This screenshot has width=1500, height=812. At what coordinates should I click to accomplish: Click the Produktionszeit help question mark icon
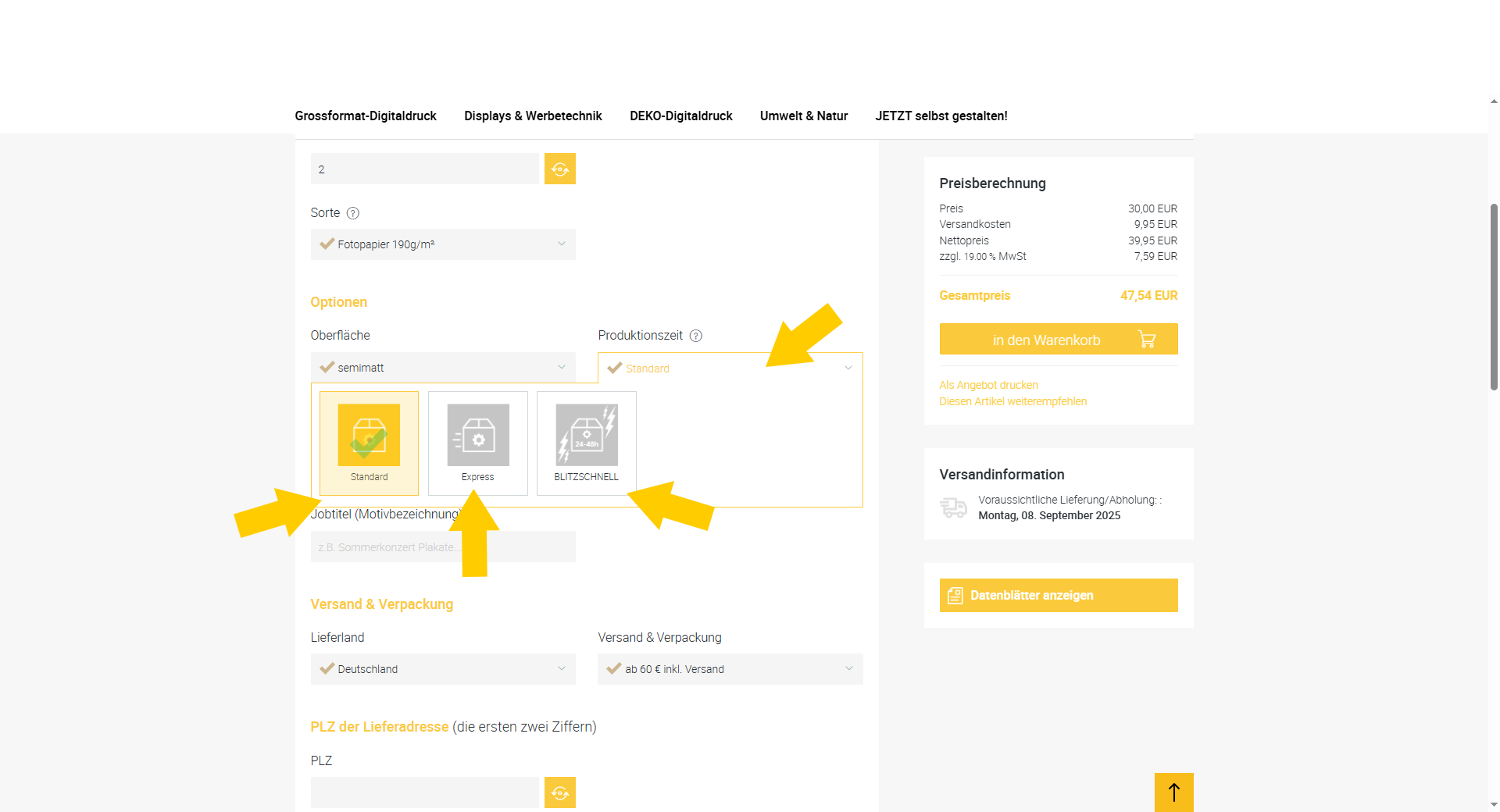[695, 336]
